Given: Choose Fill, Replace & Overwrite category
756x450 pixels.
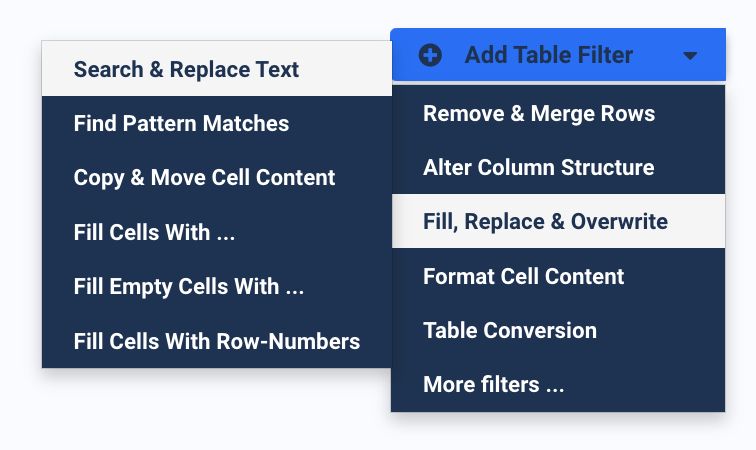Looking at the screenshot, I should pos(558,221).
